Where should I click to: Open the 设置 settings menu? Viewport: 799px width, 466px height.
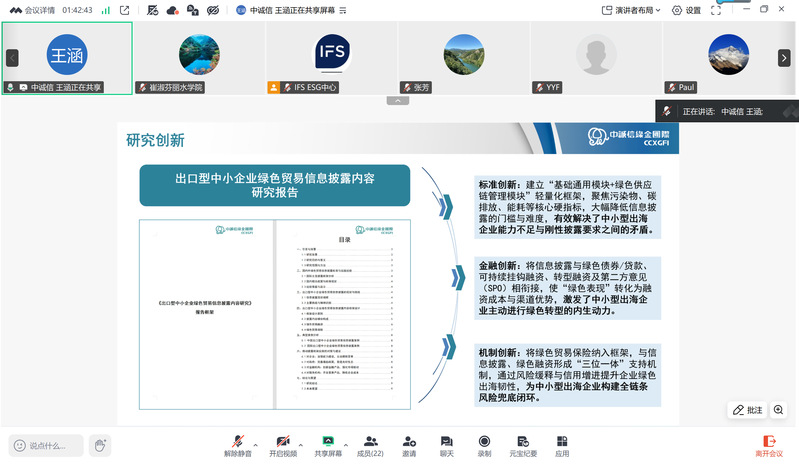click(686, 10)
